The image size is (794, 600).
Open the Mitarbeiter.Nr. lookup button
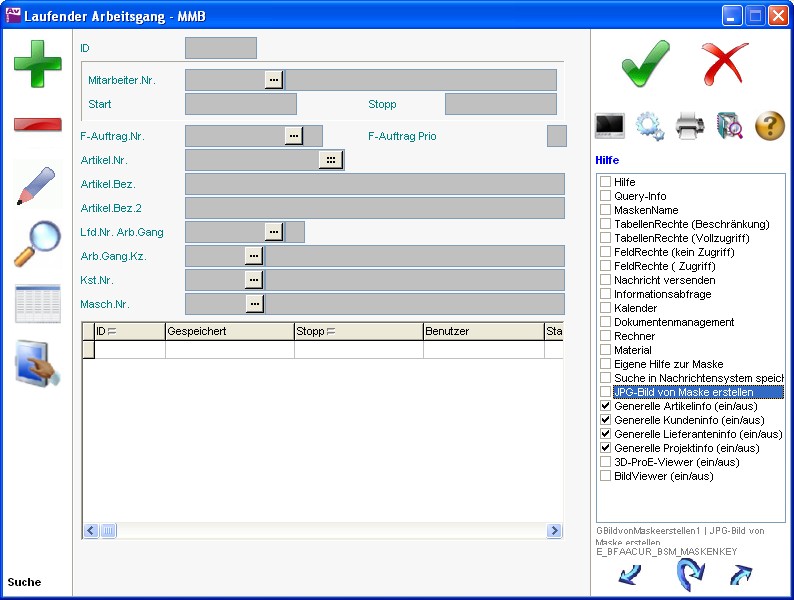coord(274,80)
